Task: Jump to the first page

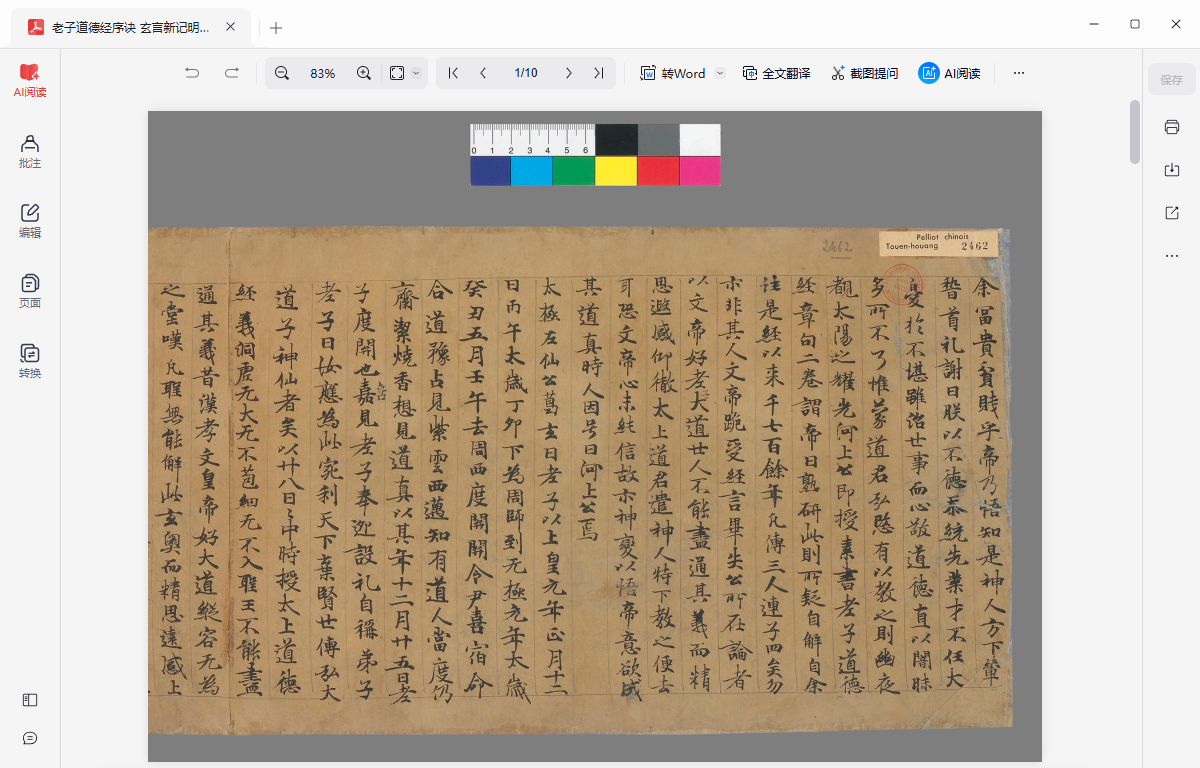Action: pyautogui.click(x=453, y=73)
